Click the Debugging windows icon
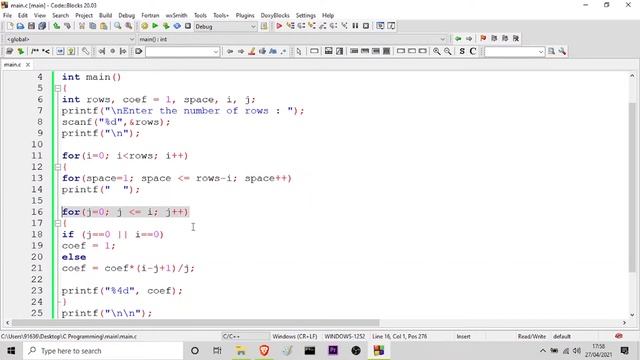The image size is (640, 360). (380, 26)
